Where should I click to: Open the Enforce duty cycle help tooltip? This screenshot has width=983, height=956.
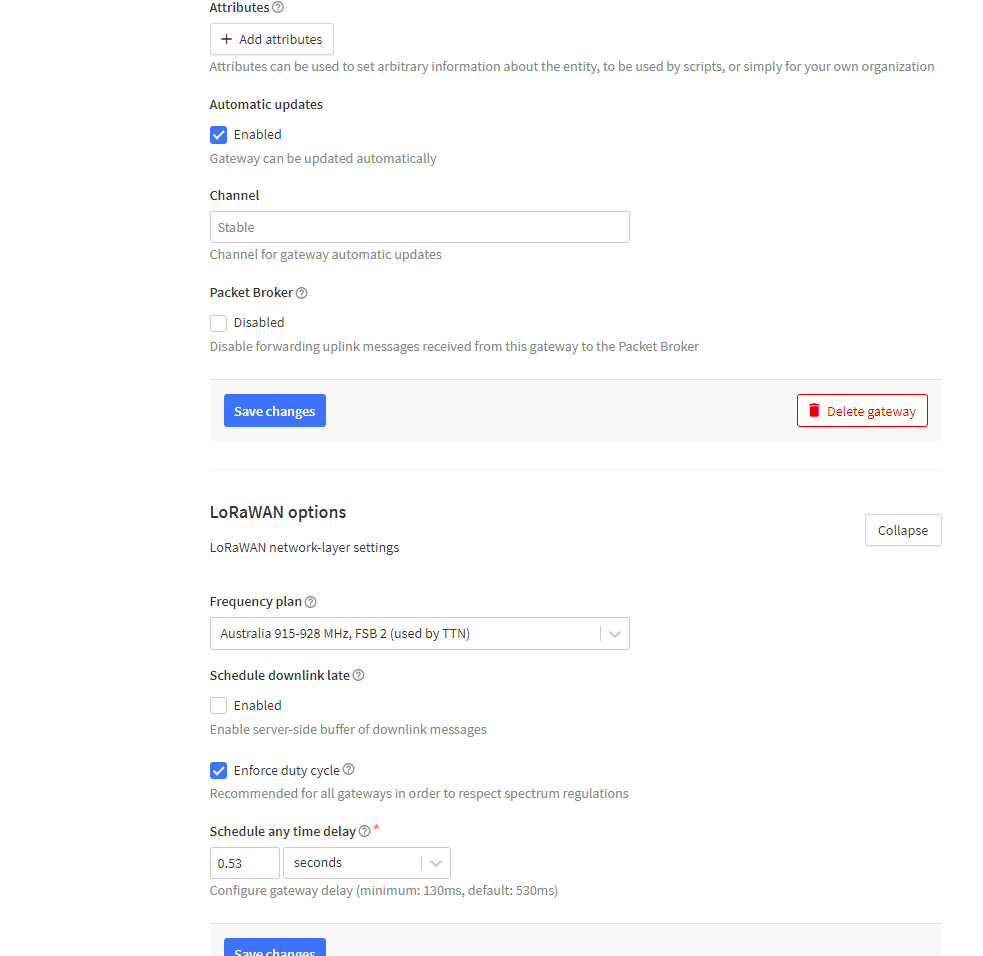pyautogui.click(x=347, y=769)
